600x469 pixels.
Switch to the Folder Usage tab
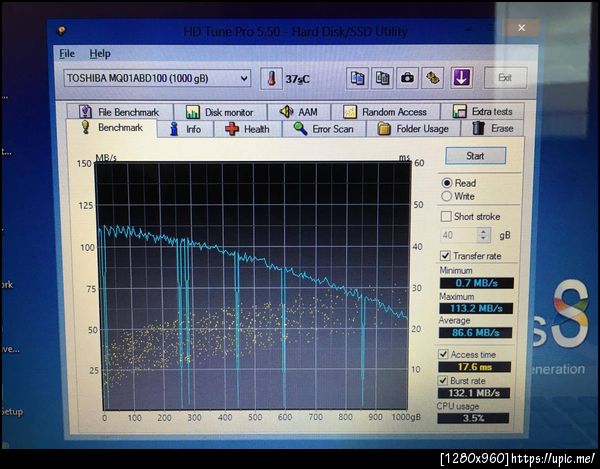(x=413, y=129)
